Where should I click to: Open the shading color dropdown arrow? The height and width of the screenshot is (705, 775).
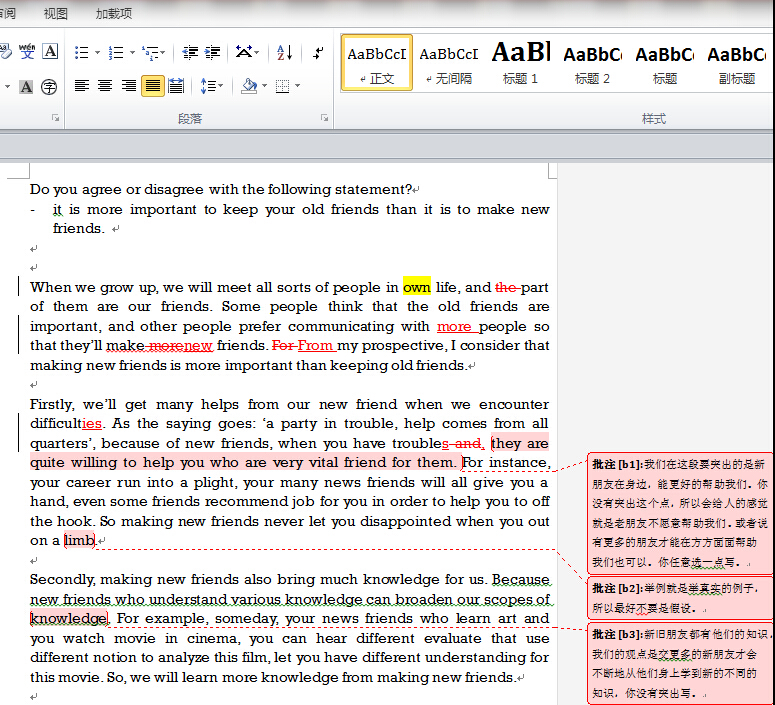tap(264, 86)
